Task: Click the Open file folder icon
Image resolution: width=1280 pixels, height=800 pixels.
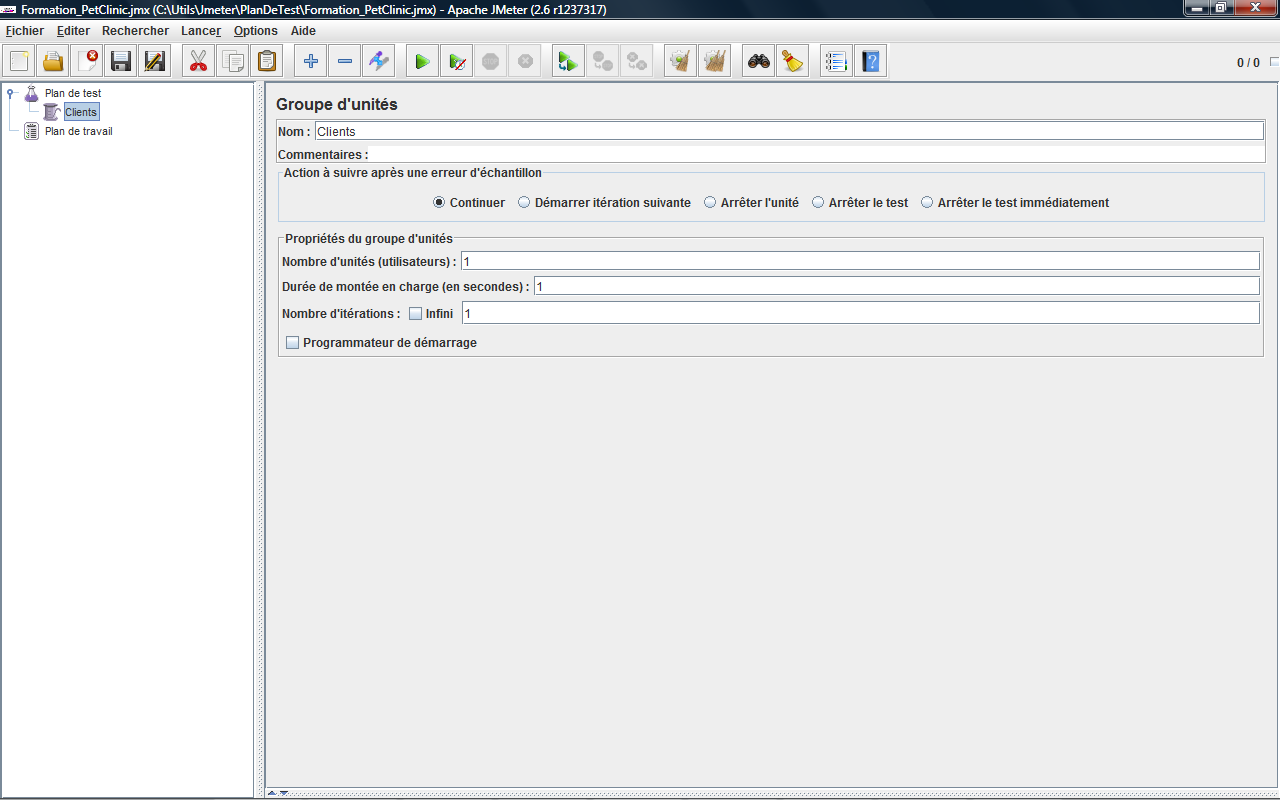Action: [53, 62]
